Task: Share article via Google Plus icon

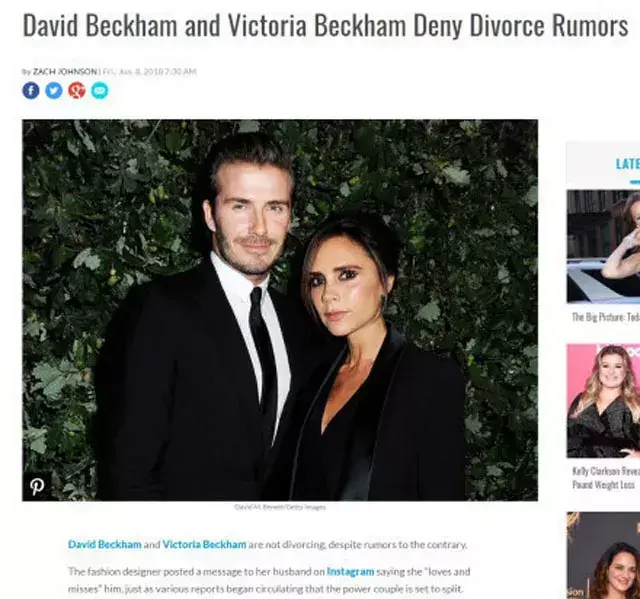Action: coord(77,90)
